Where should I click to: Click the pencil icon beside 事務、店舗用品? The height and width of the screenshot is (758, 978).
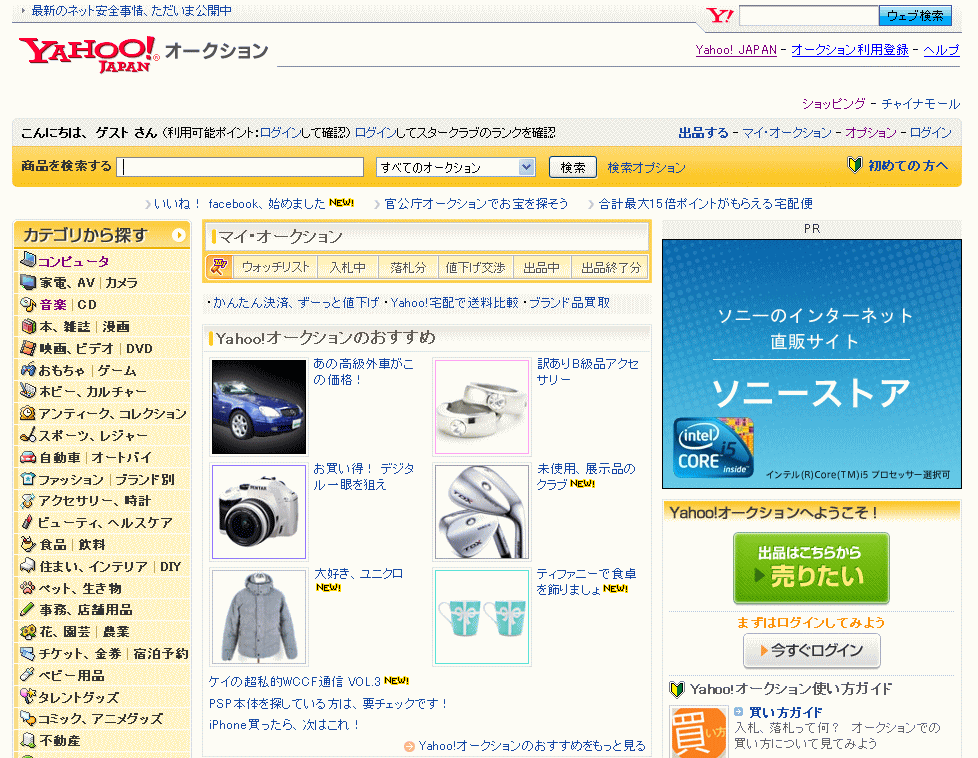[27, 610]
